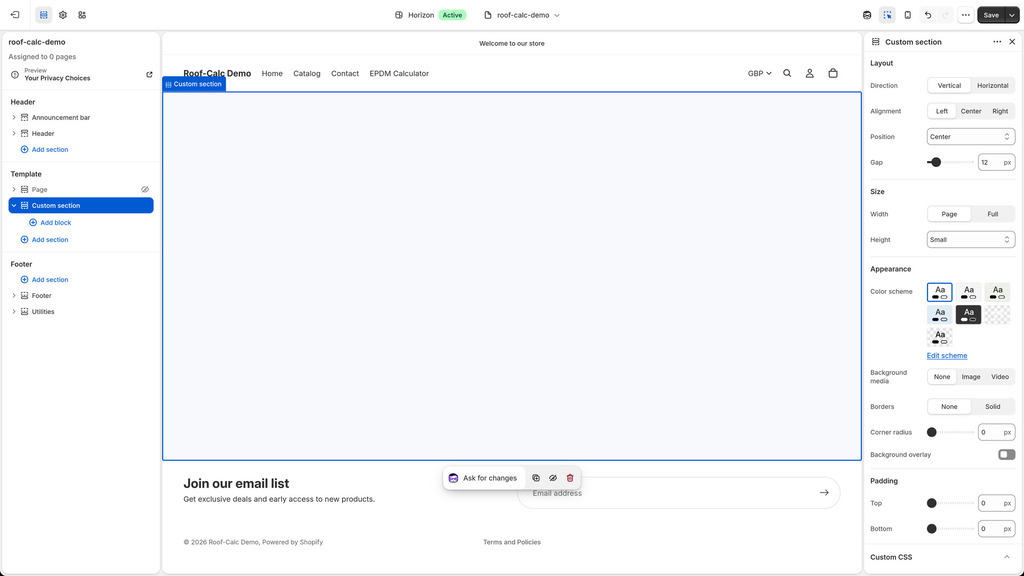The height and width of the screenshot is (576, 1024).
Task: Set width to Full
Action: coord(993,214)
